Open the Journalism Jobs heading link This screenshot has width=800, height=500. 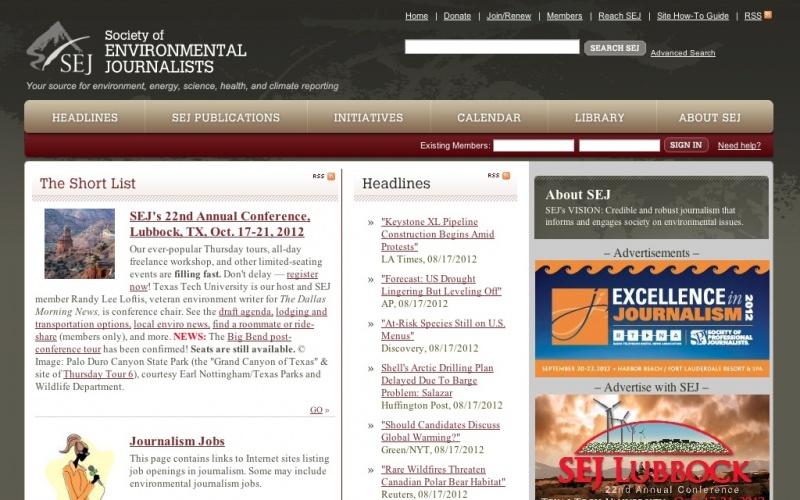coord(177,441)
